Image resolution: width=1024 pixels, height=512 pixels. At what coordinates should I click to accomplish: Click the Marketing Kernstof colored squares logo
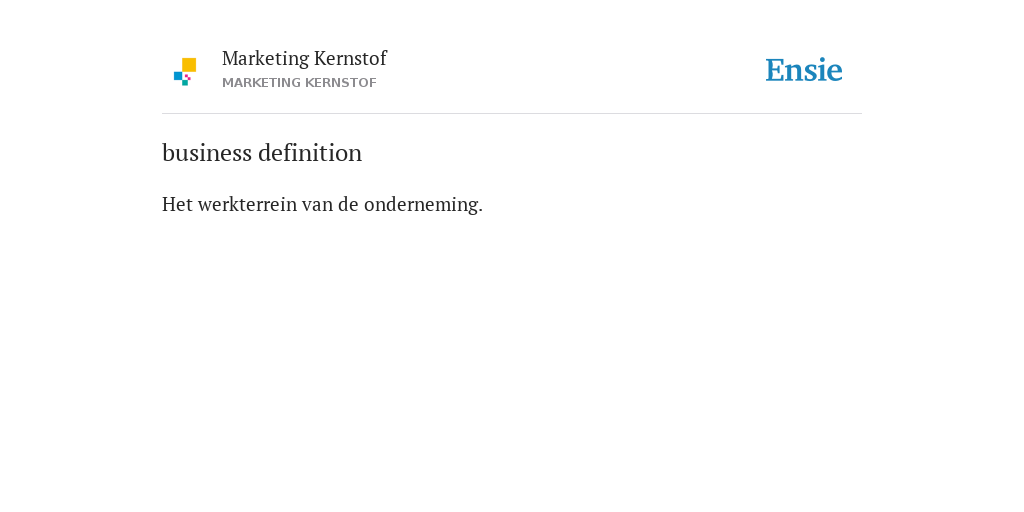click(x=185, y=72)
